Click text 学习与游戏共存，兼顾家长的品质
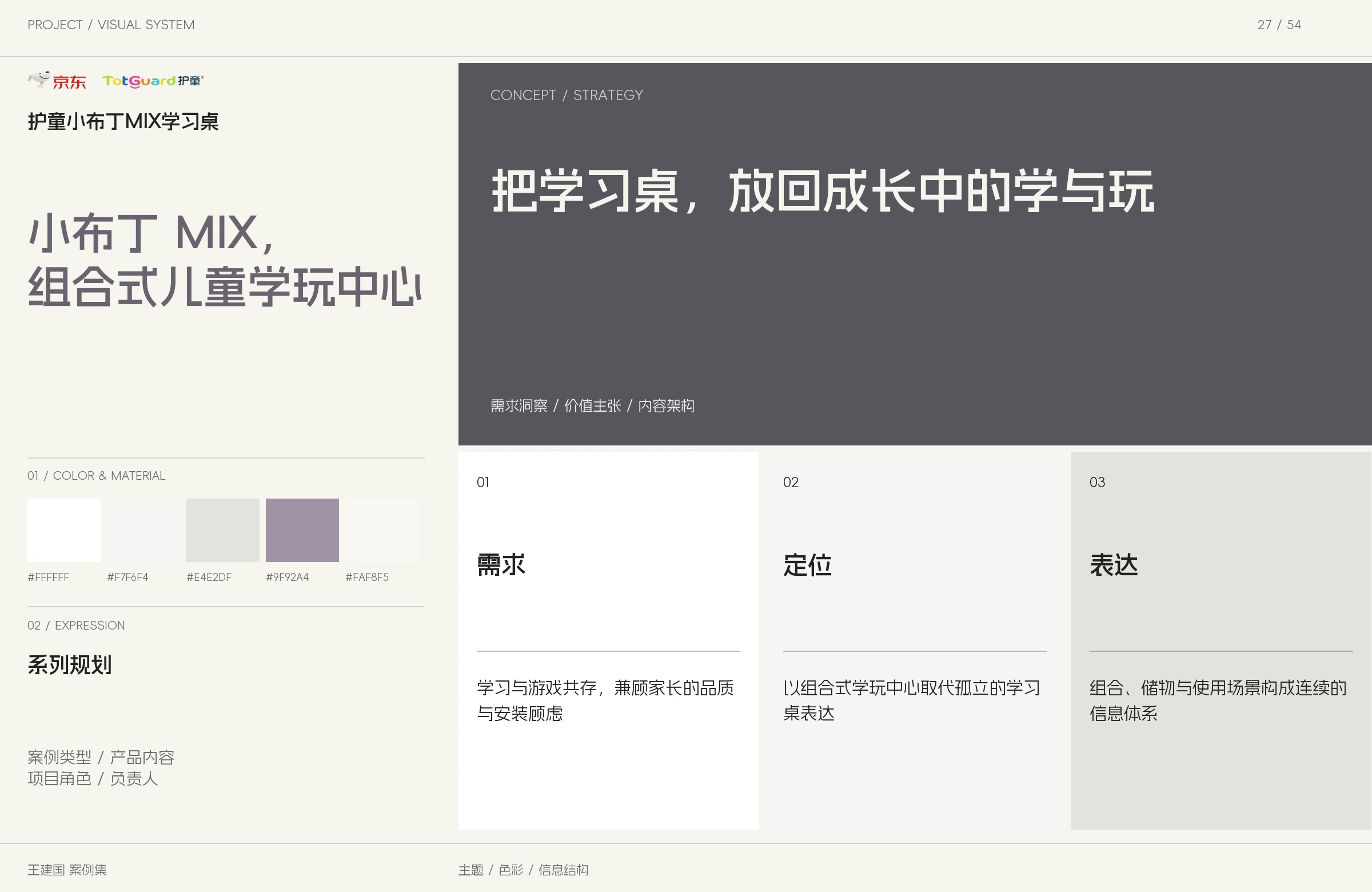This screenshot has width=1372, height=892. coord(605,688)
